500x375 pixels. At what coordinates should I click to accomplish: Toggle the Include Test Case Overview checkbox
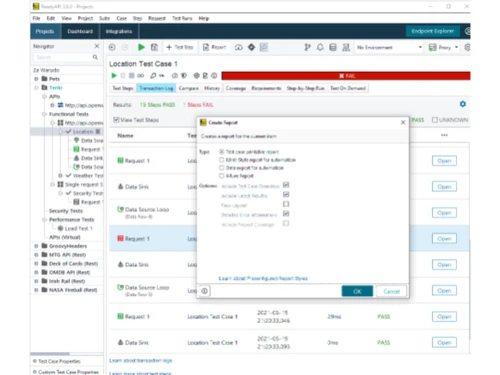tap(286, 185)
